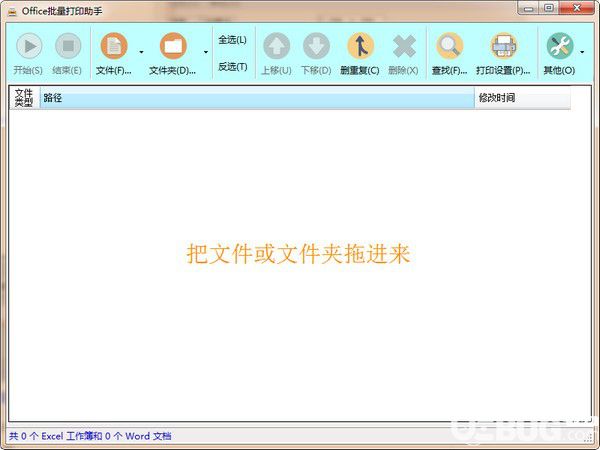Expand the dropdown arrow beside 其他(O)

pyautogui.click(x=582, y=52)
